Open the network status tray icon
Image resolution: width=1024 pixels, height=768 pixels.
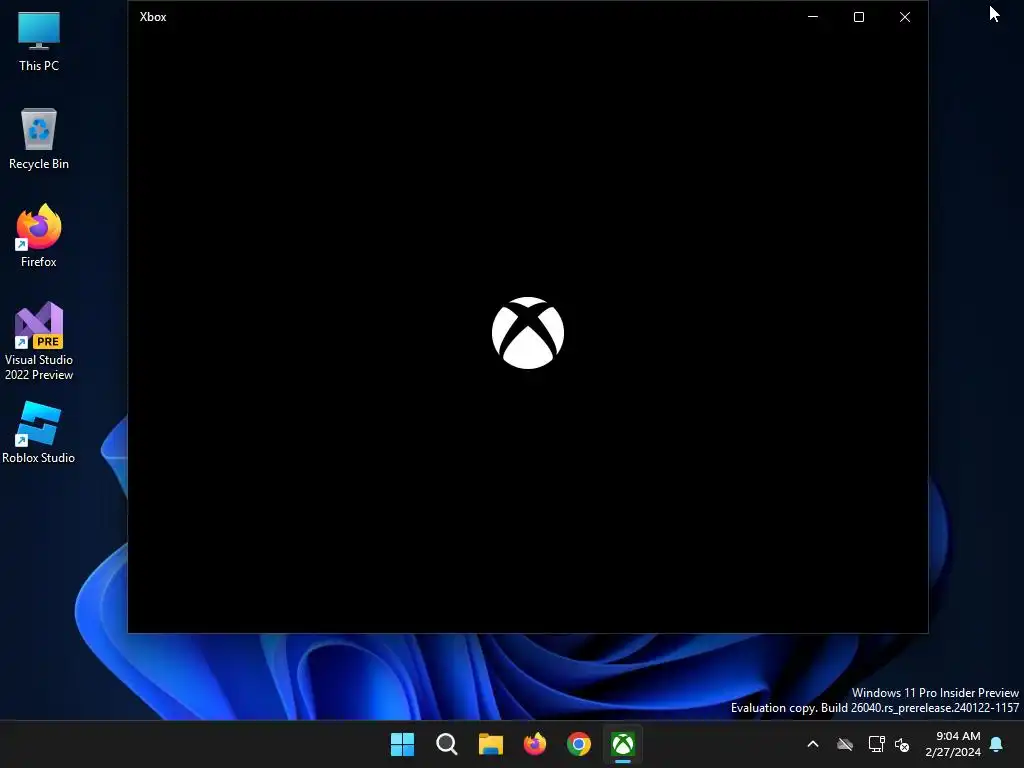point(876,744)
